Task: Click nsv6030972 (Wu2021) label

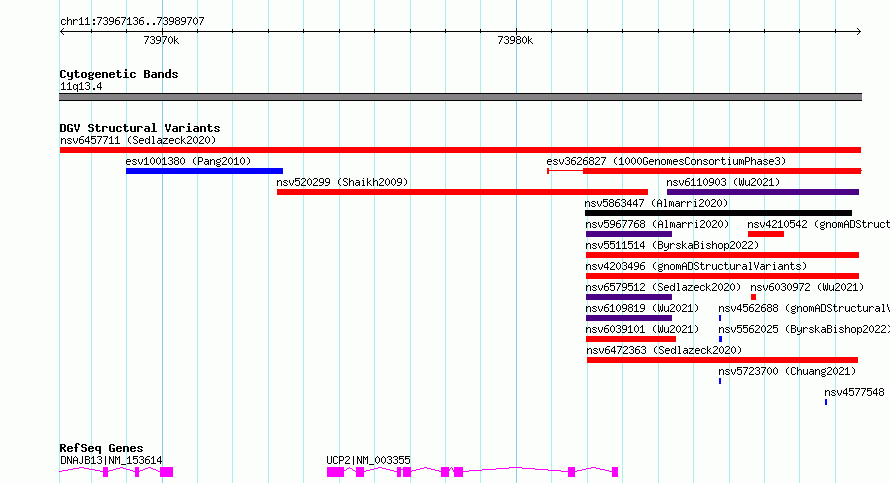Action: (x=807, y=287)
